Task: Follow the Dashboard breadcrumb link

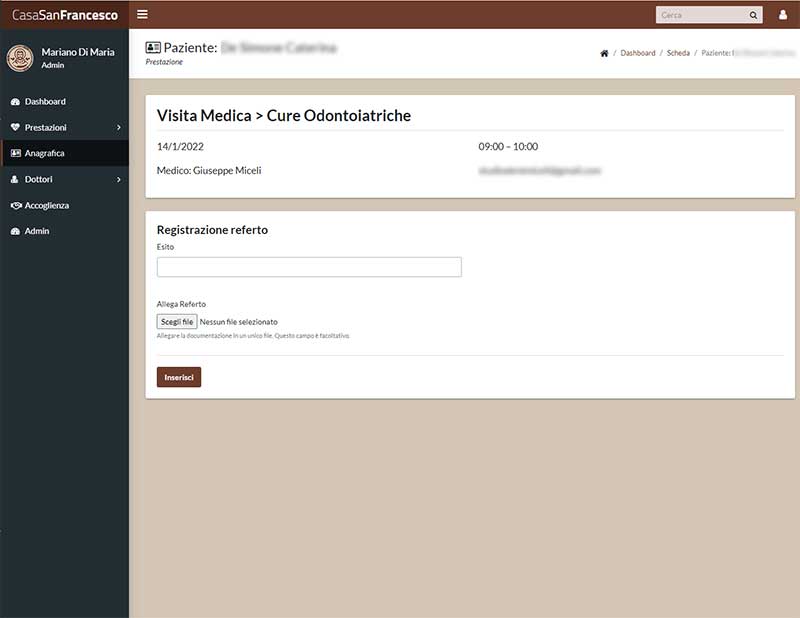Action: pos(638,53)
